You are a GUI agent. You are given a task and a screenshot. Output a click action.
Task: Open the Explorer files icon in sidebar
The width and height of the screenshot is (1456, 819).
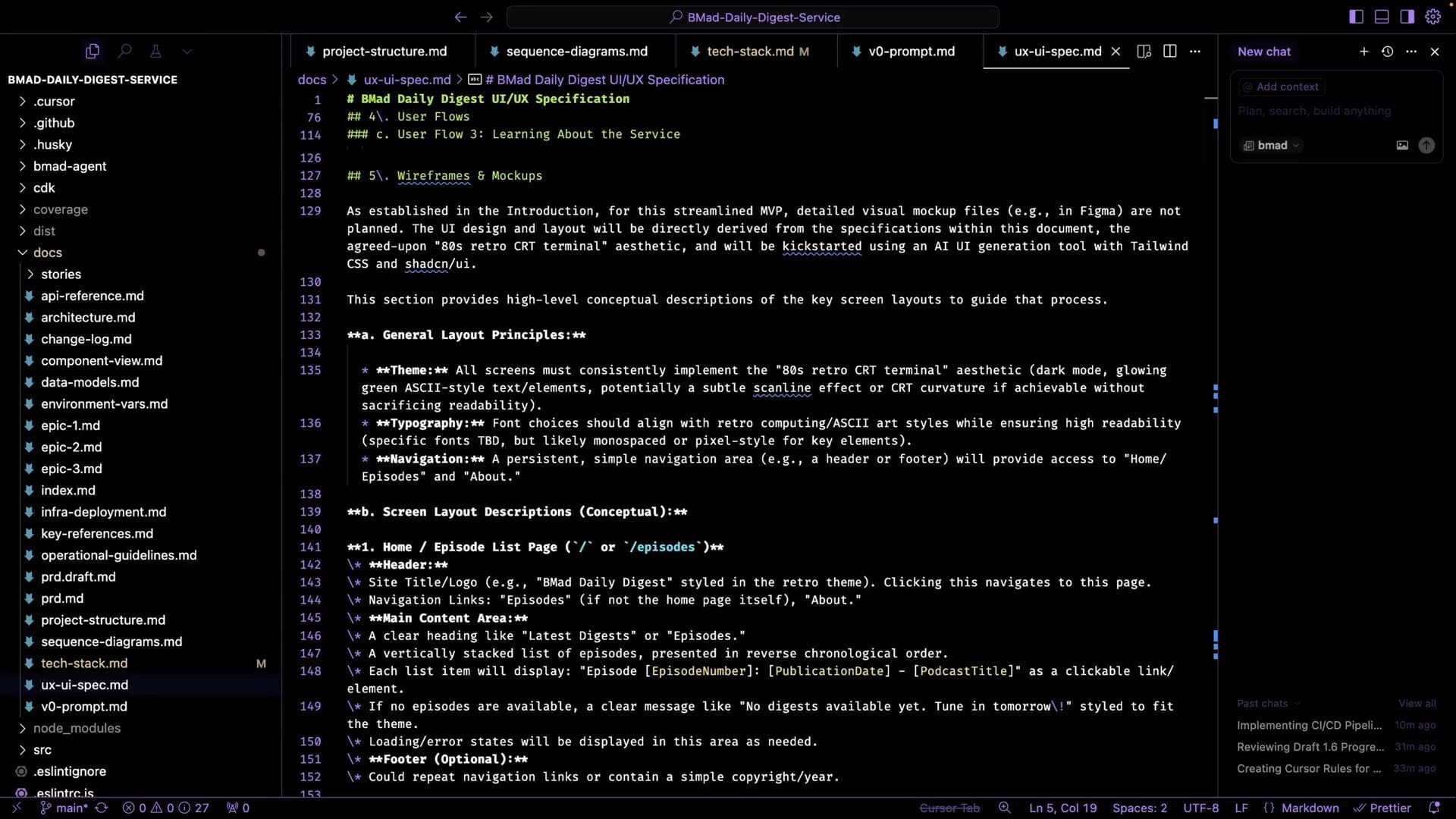click(x=93, y=51)
